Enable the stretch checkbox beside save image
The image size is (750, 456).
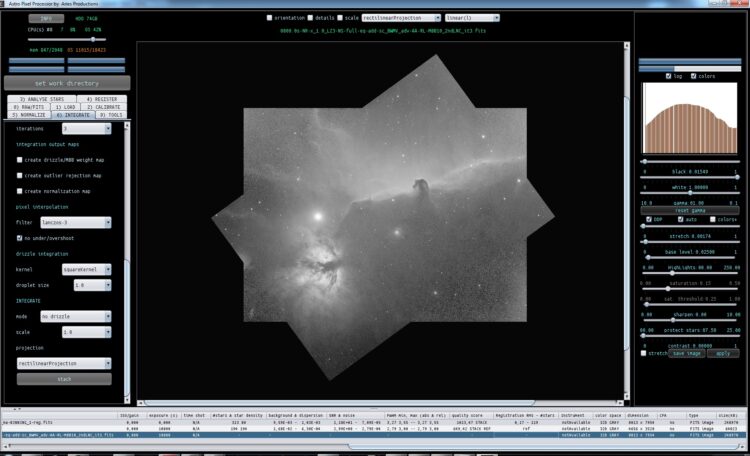click(x=643, y=353)
